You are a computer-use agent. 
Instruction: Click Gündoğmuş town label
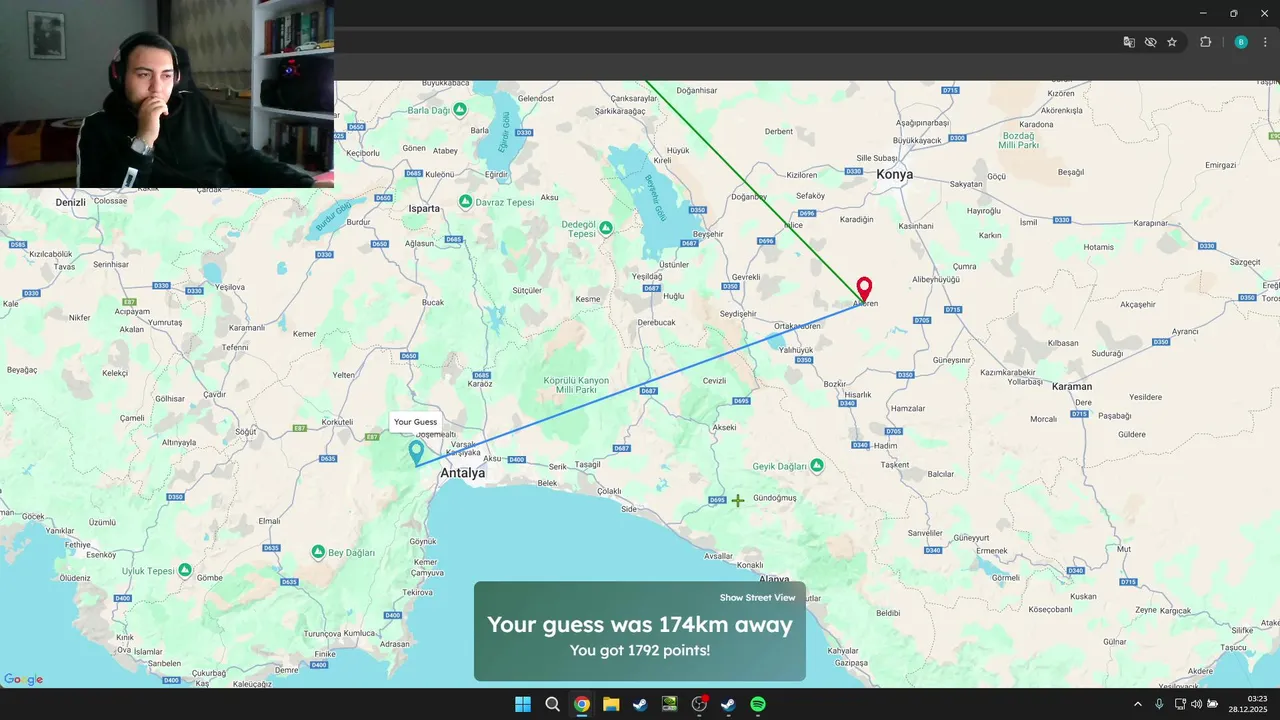tap(775, 498)
